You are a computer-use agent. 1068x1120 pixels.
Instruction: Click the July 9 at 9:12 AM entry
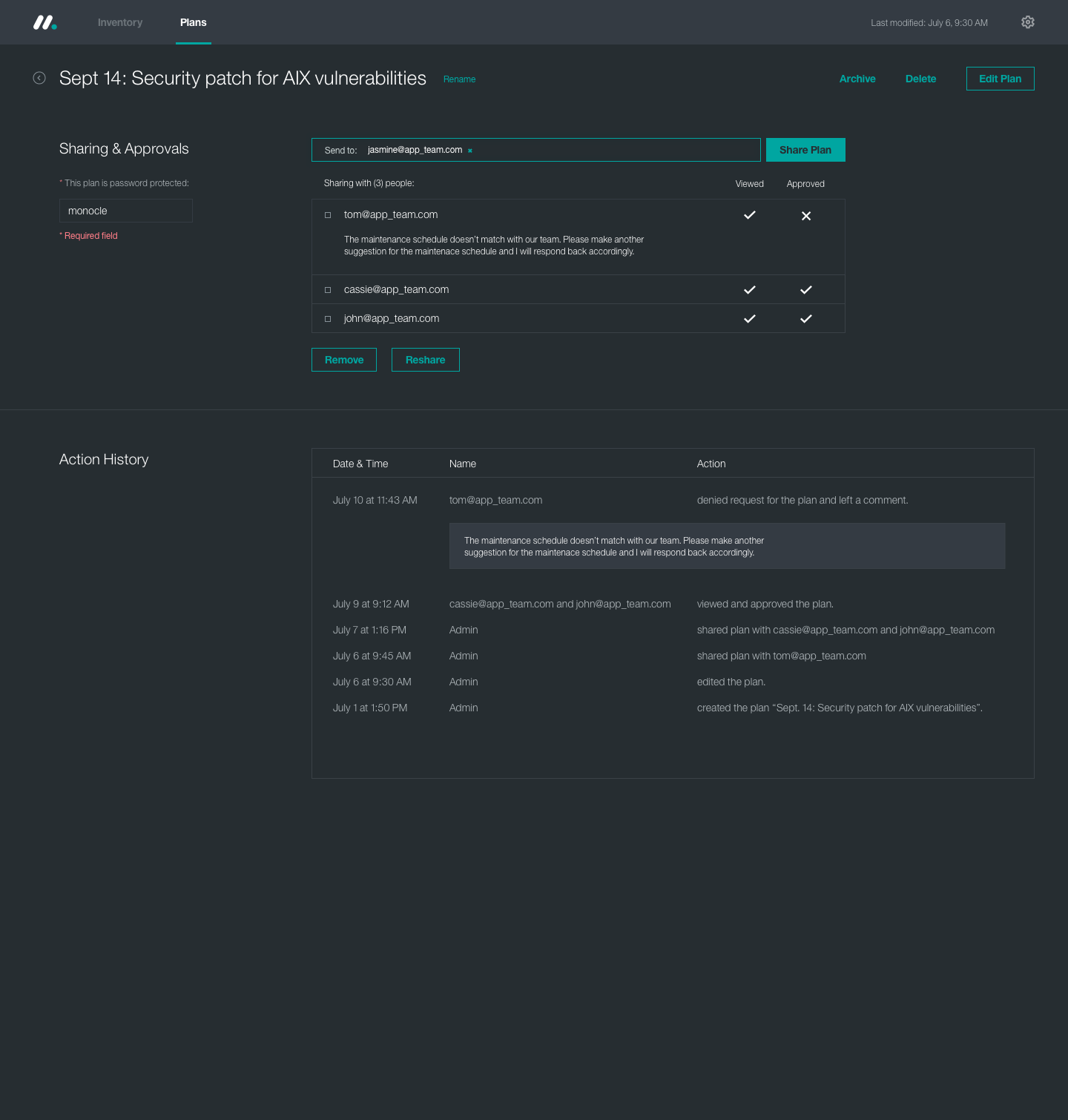[371, 604]
